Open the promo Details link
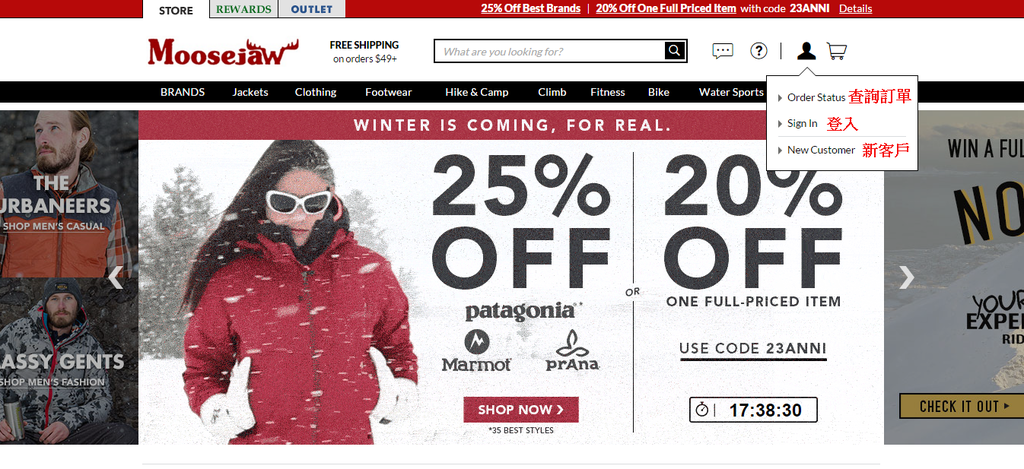The height and width of the screenshot is (469, 1024). point(856,8)
